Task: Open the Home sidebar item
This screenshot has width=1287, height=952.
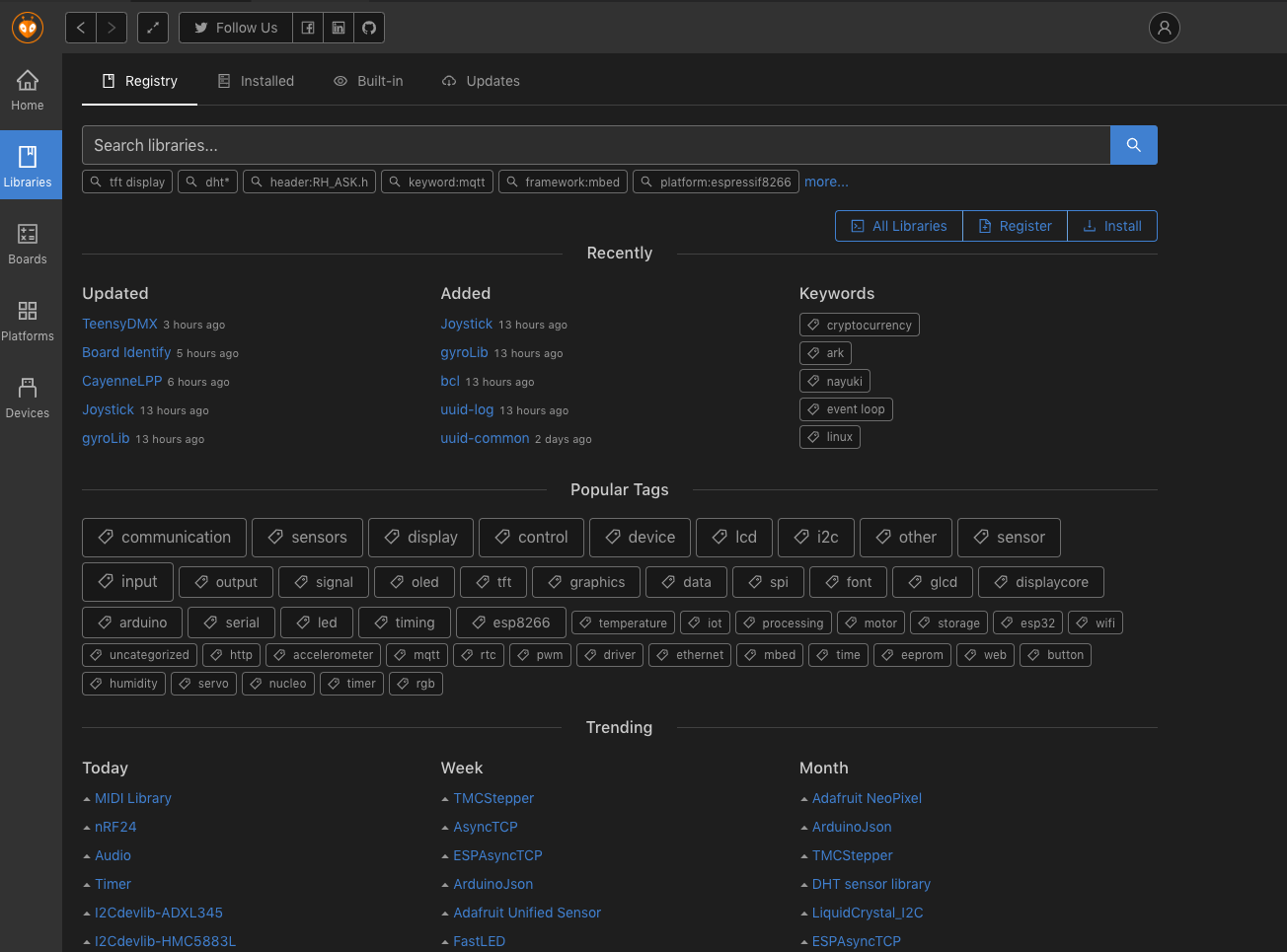Action: pyautogui.click(x=28, y=91)
